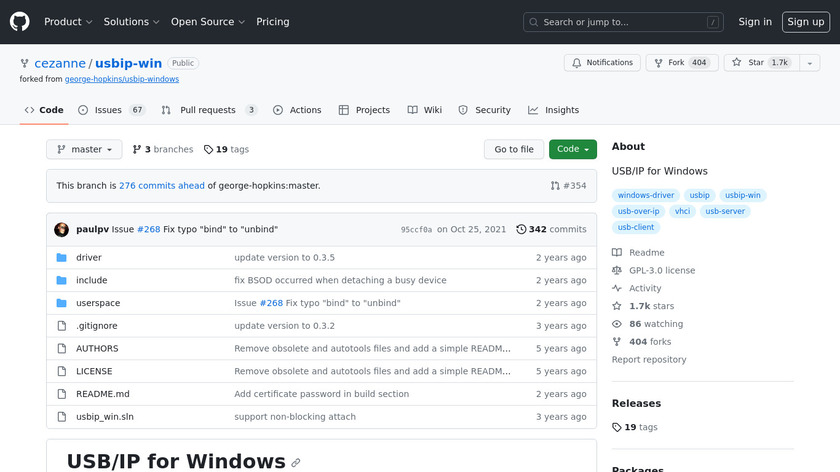Switch to the Insights tab
This screenshot has width=840, height=472.
point(553,110)
